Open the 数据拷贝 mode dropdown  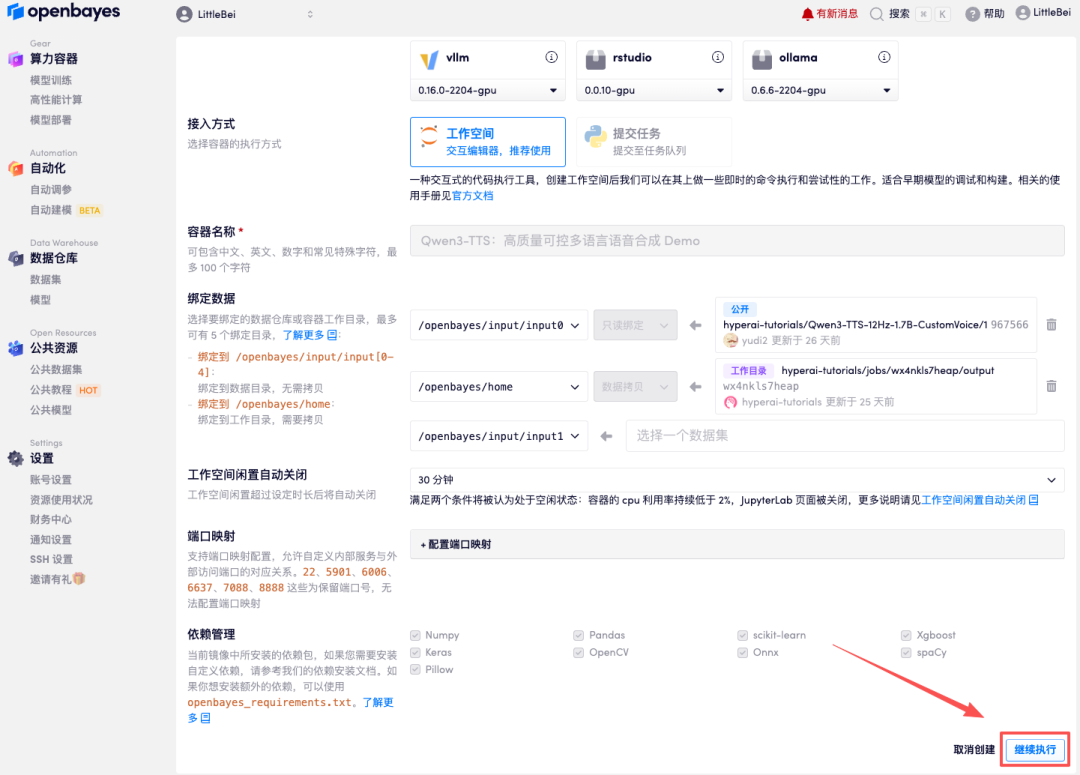[635, 387]
